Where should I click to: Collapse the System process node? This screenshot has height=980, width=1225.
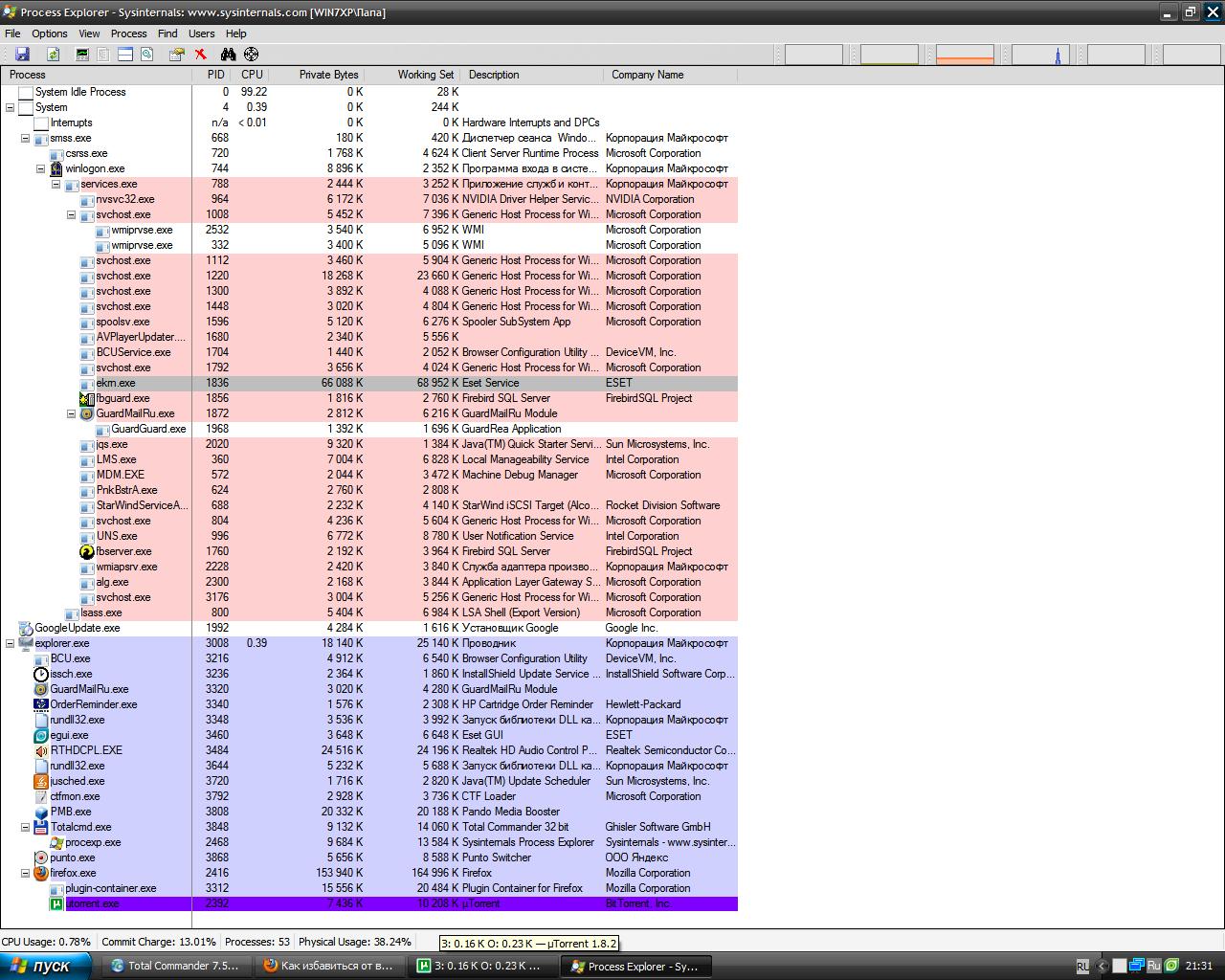(11, 107)
